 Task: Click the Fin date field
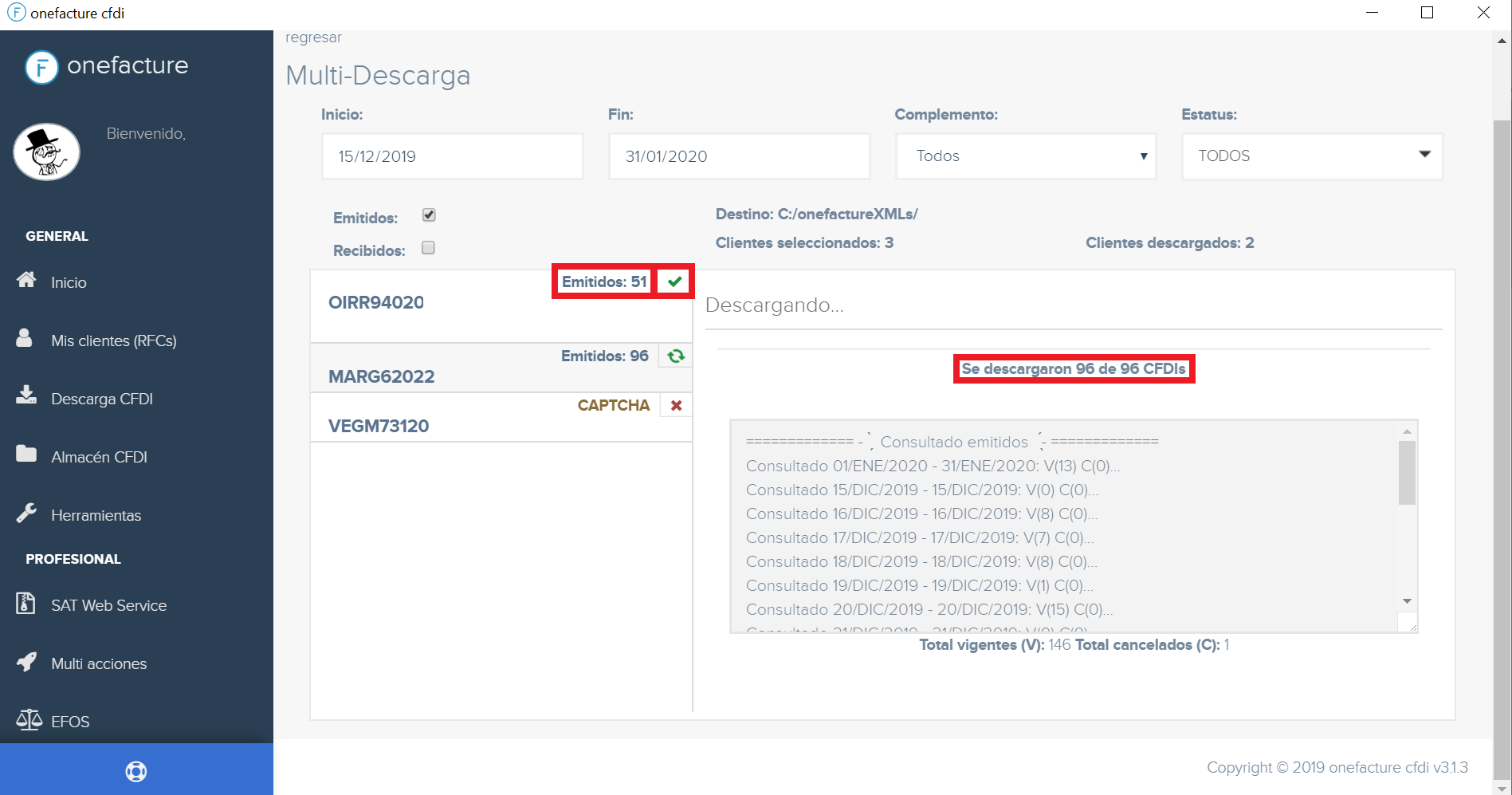738,156
